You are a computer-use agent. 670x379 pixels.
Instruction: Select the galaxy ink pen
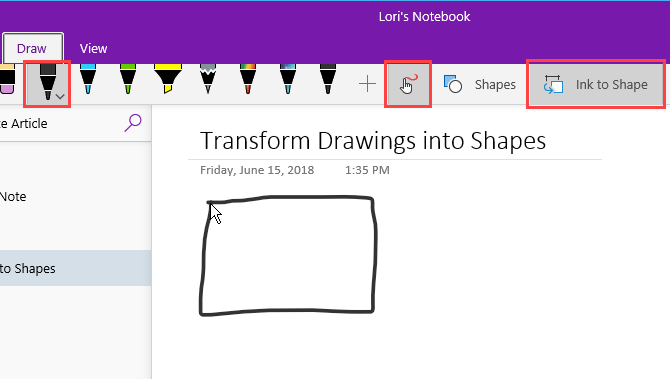(x=288, y=79)
